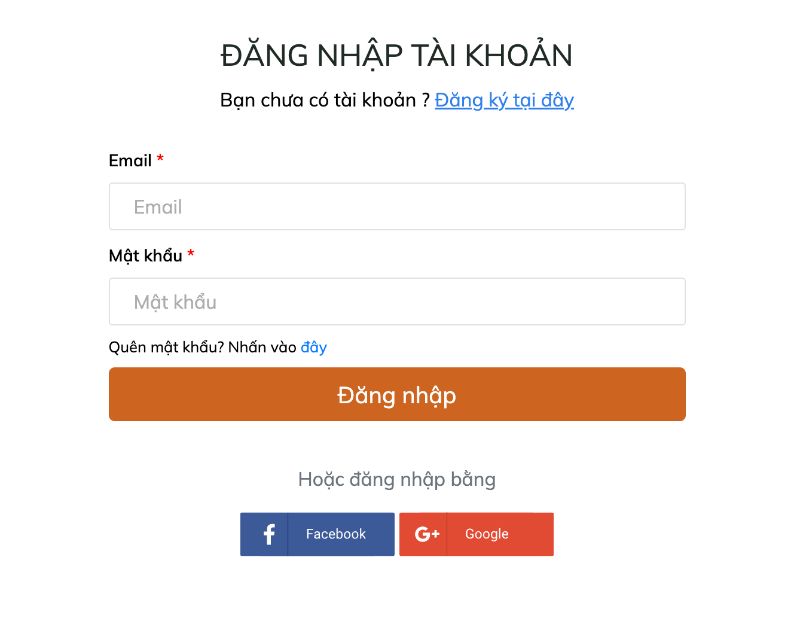
Task: Sign in using the Facebook text button
Action: (x=336, y=534)
